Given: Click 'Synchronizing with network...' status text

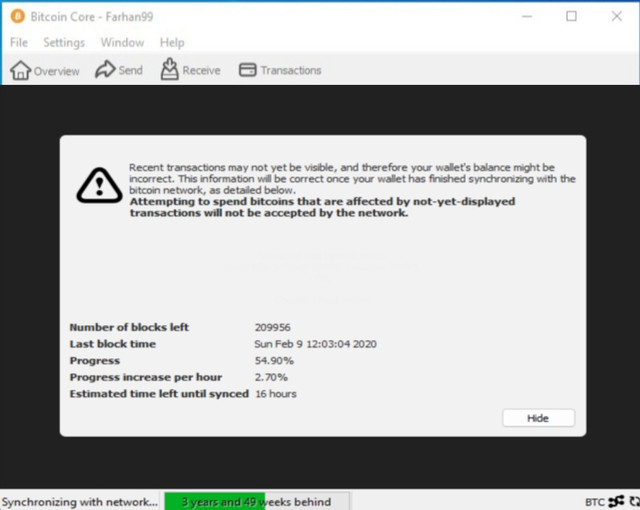Looking at the screenshot, I should pyautogui.click(x=80, y=502).
